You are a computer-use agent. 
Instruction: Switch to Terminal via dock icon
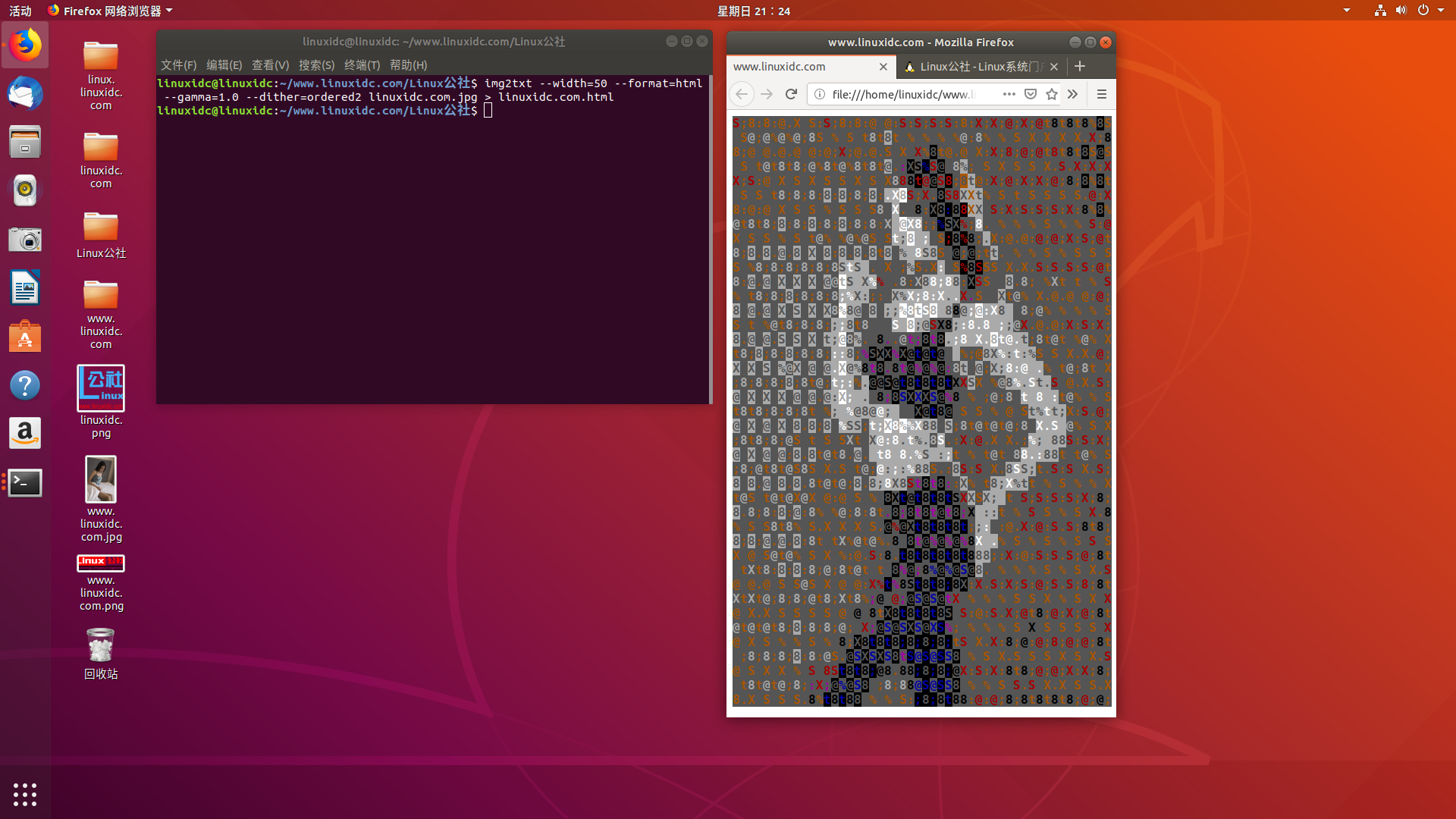[25, 482]
